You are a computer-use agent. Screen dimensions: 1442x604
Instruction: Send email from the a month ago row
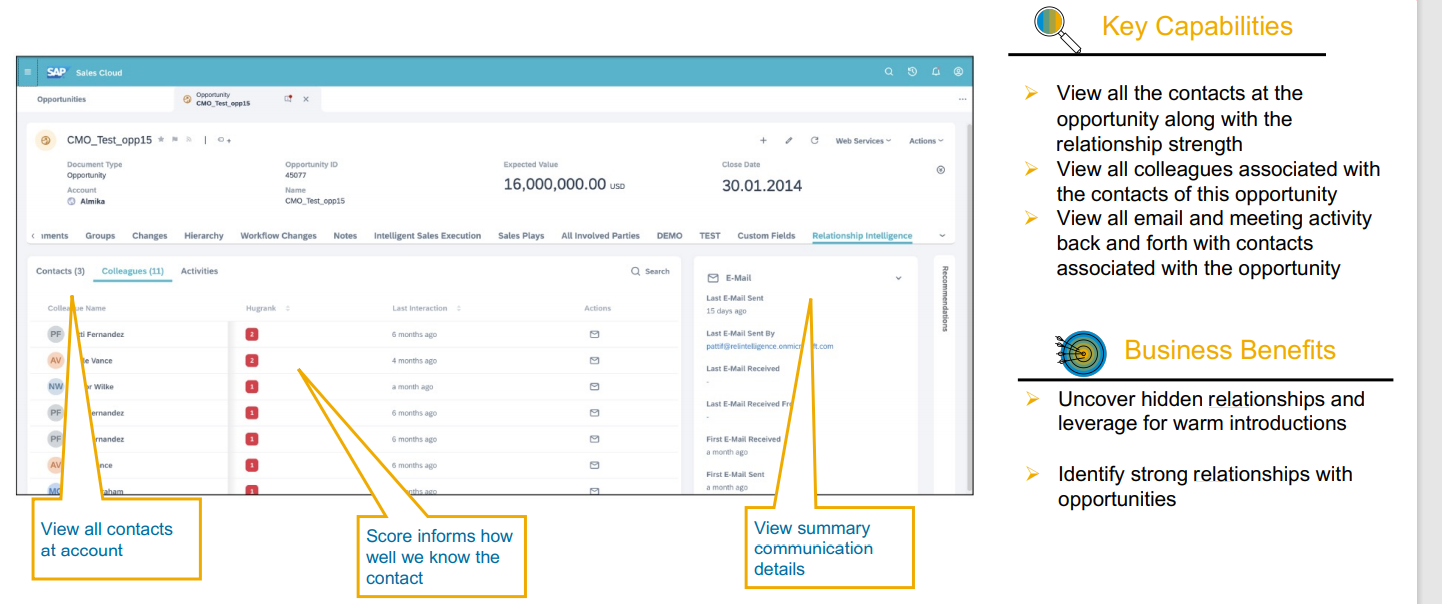[594, 386]
